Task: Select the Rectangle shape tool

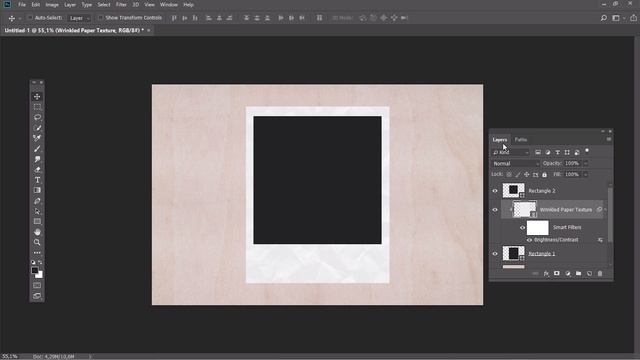Action: click(37, 222)
